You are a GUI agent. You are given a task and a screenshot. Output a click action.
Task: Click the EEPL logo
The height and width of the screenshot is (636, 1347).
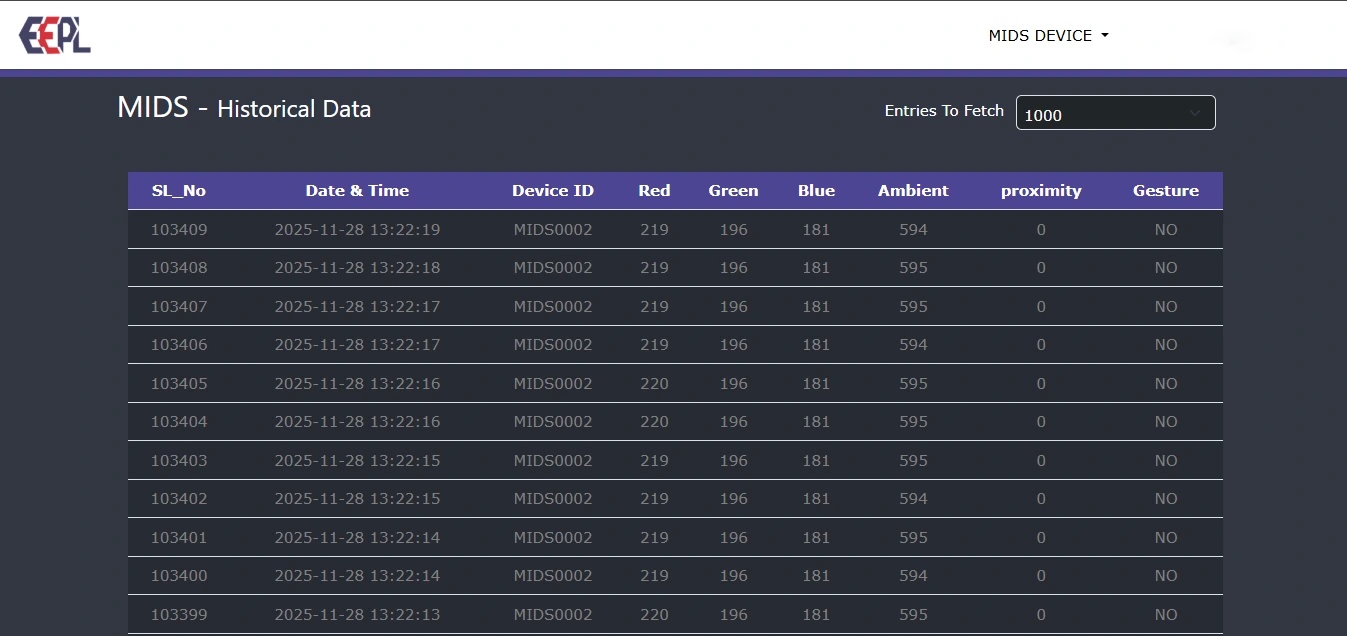point(55,35)
